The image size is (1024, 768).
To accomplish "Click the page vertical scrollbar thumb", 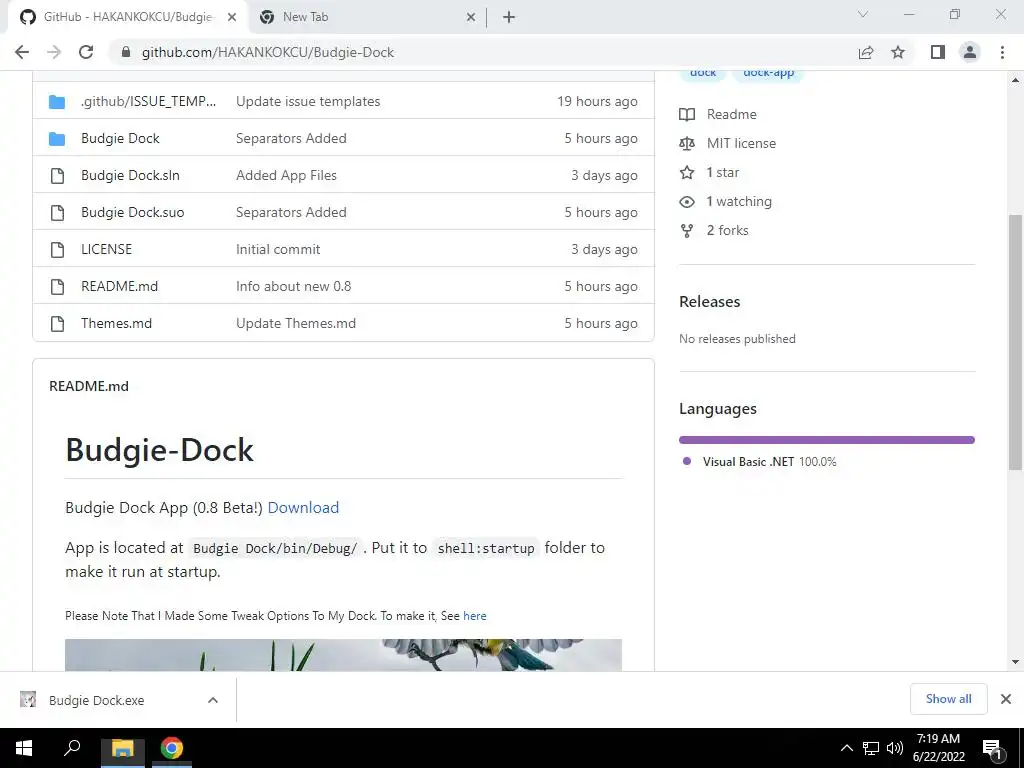I will click(1015, 342).
